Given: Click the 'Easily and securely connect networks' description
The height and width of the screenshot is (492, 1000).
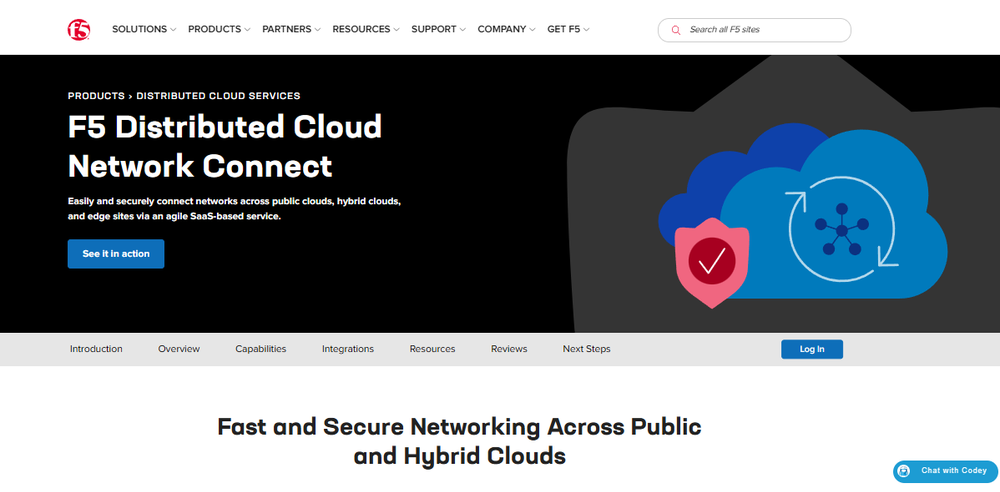Looking at the screenshot, I should coord(234,209).
